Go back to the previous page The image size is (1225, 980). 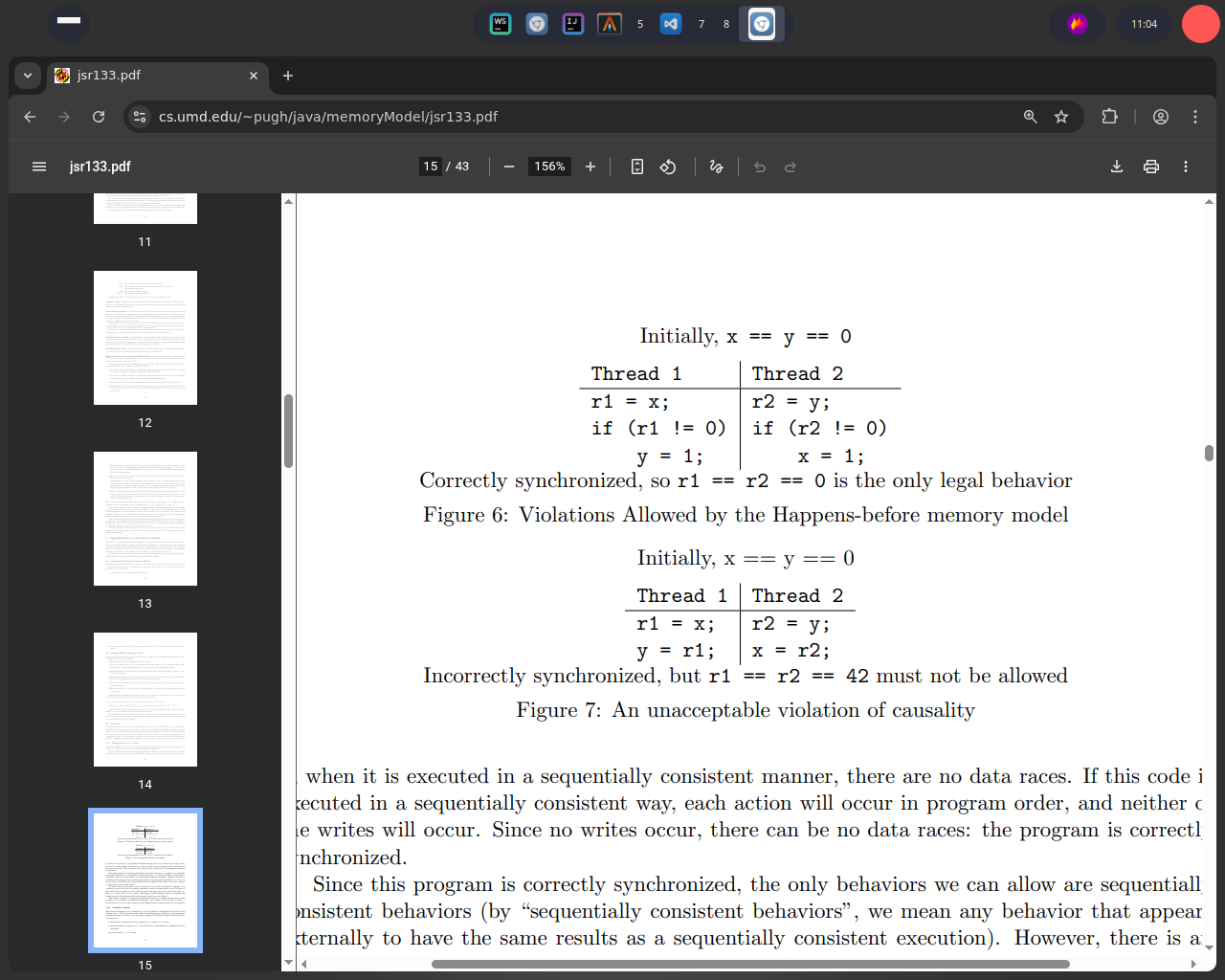(x=30, y=117)
